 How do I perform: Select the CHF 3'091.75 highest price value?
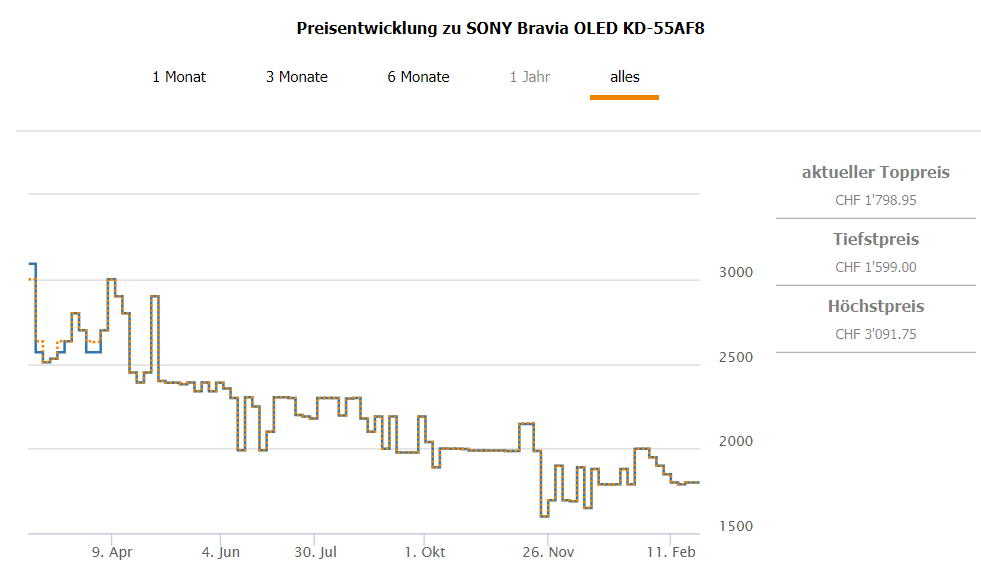click(876, 334)
